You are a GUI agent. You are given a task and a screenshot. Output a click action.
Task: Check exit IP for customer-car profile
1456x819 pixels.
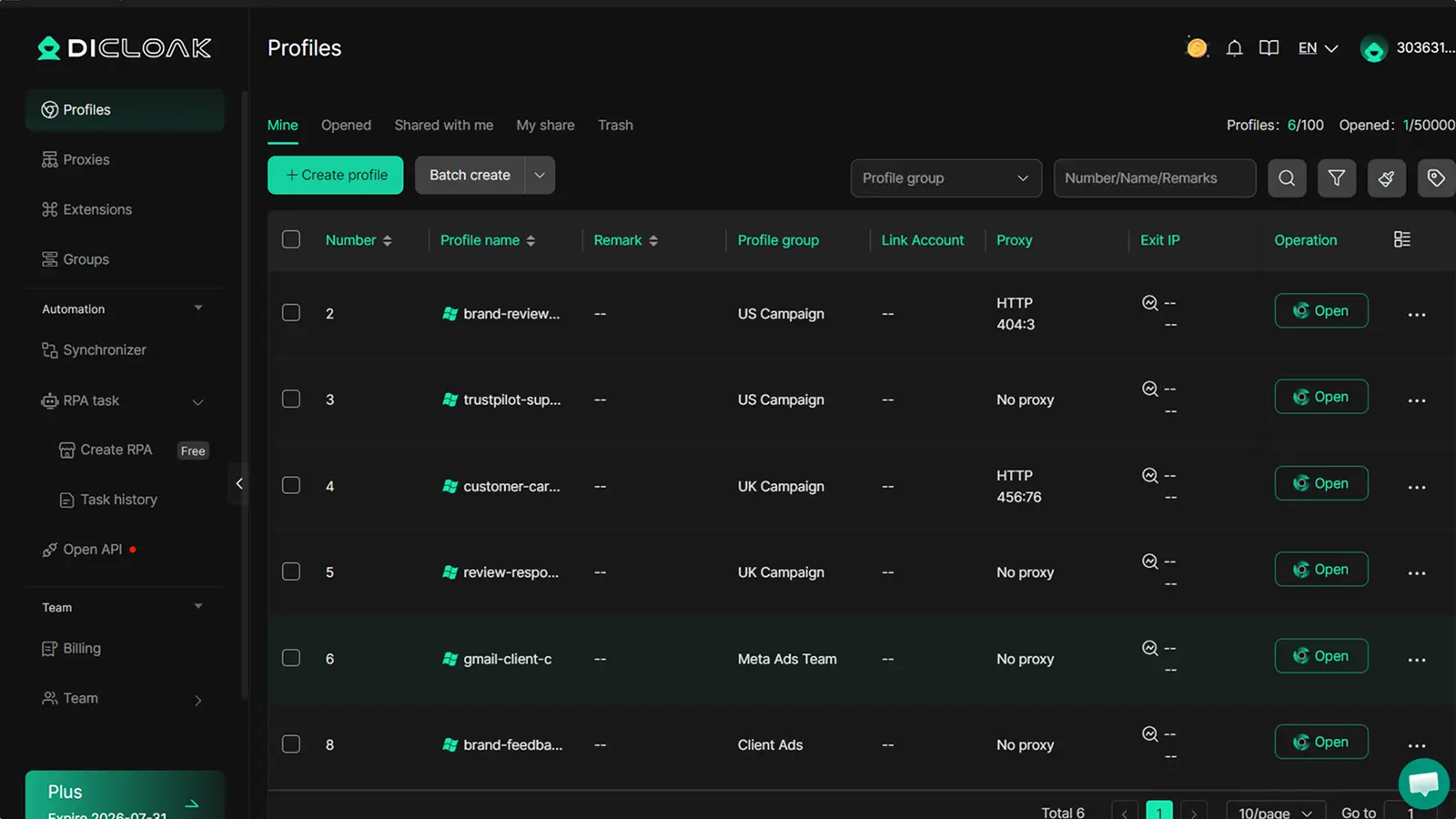(1150, 476)
